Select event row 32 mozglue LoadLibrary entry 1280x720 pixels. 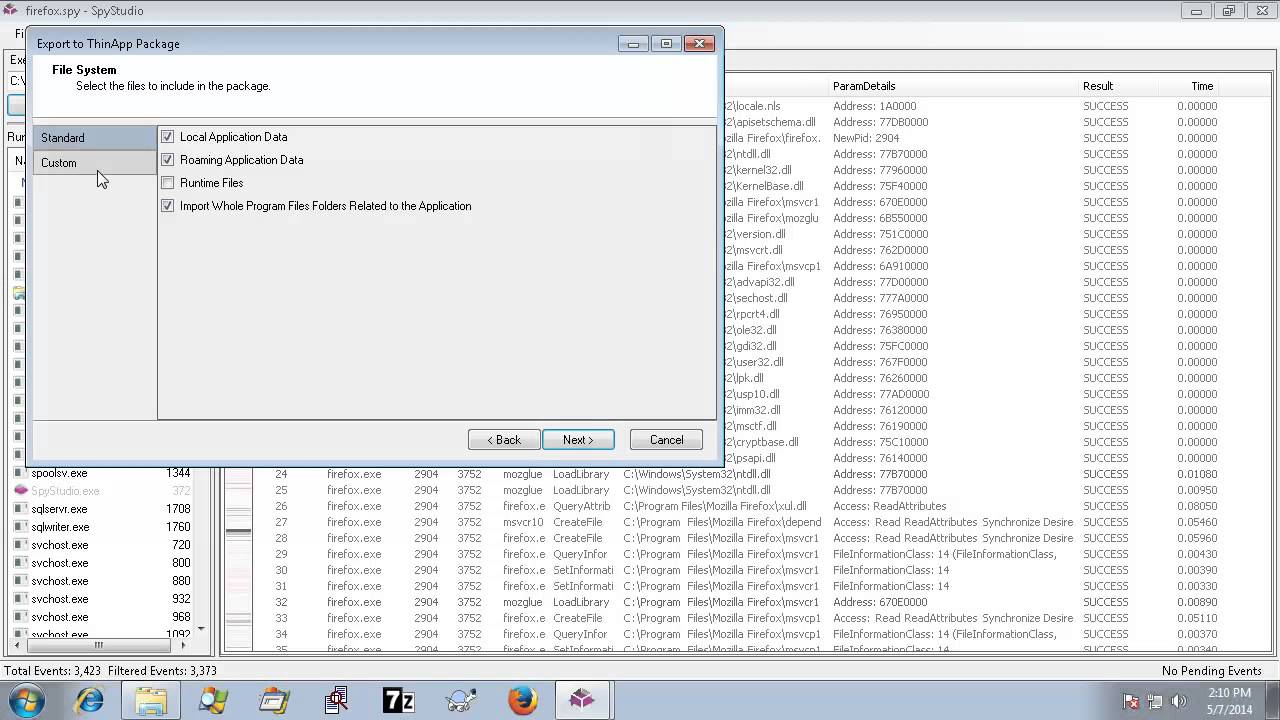747,602
